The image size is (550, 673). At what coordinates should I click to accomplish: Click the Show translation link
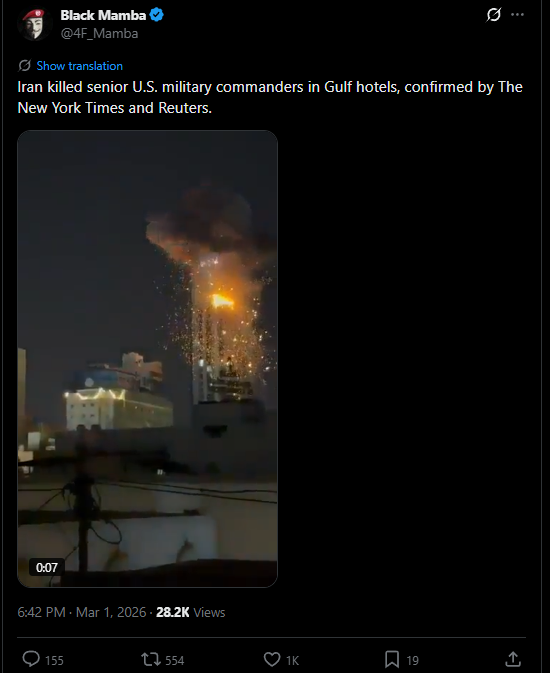tap(79, 66)
